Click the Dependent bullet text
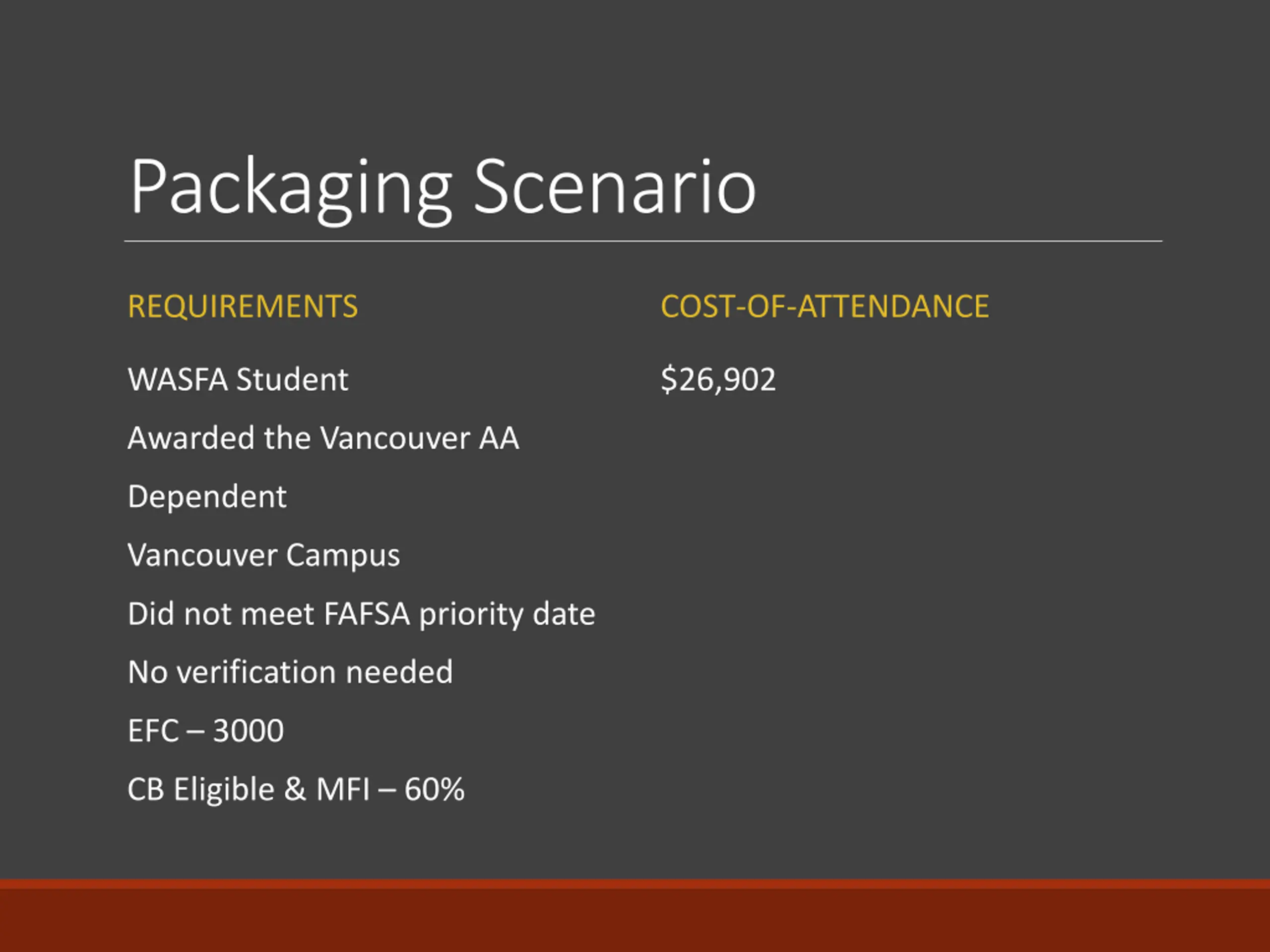 point(207,497)
